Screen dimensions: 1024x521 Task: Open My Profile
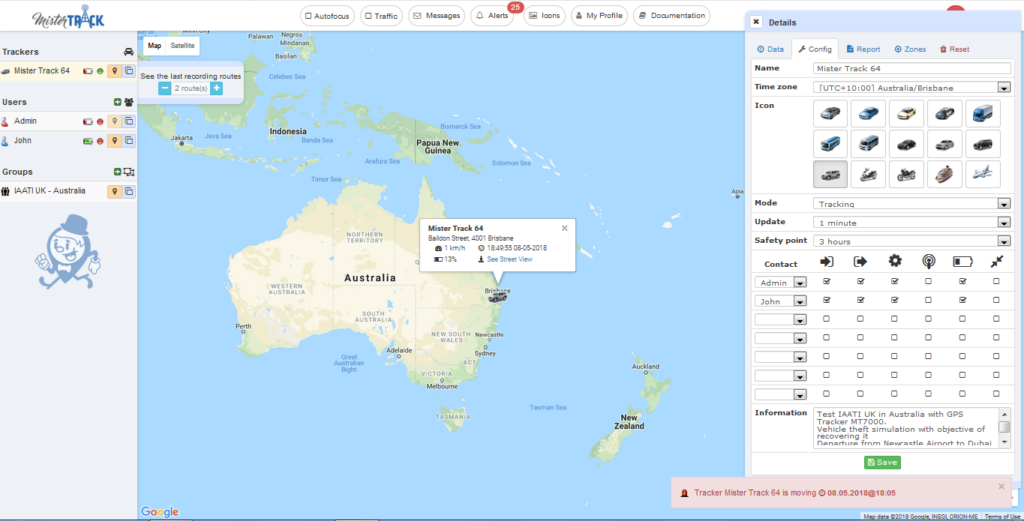600,16
